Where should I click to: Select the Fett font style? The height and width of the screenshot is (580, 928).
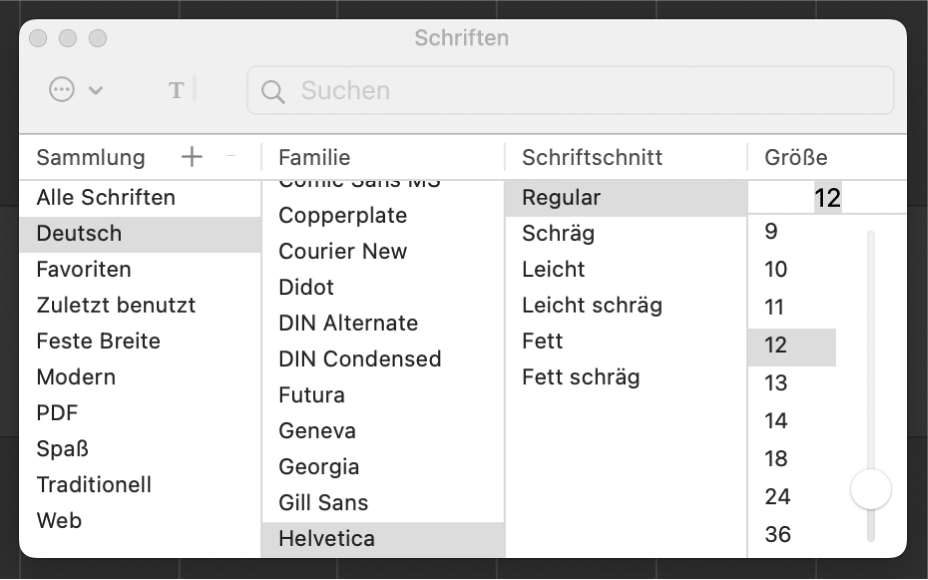pyautogui.click(x=542, y=341)
